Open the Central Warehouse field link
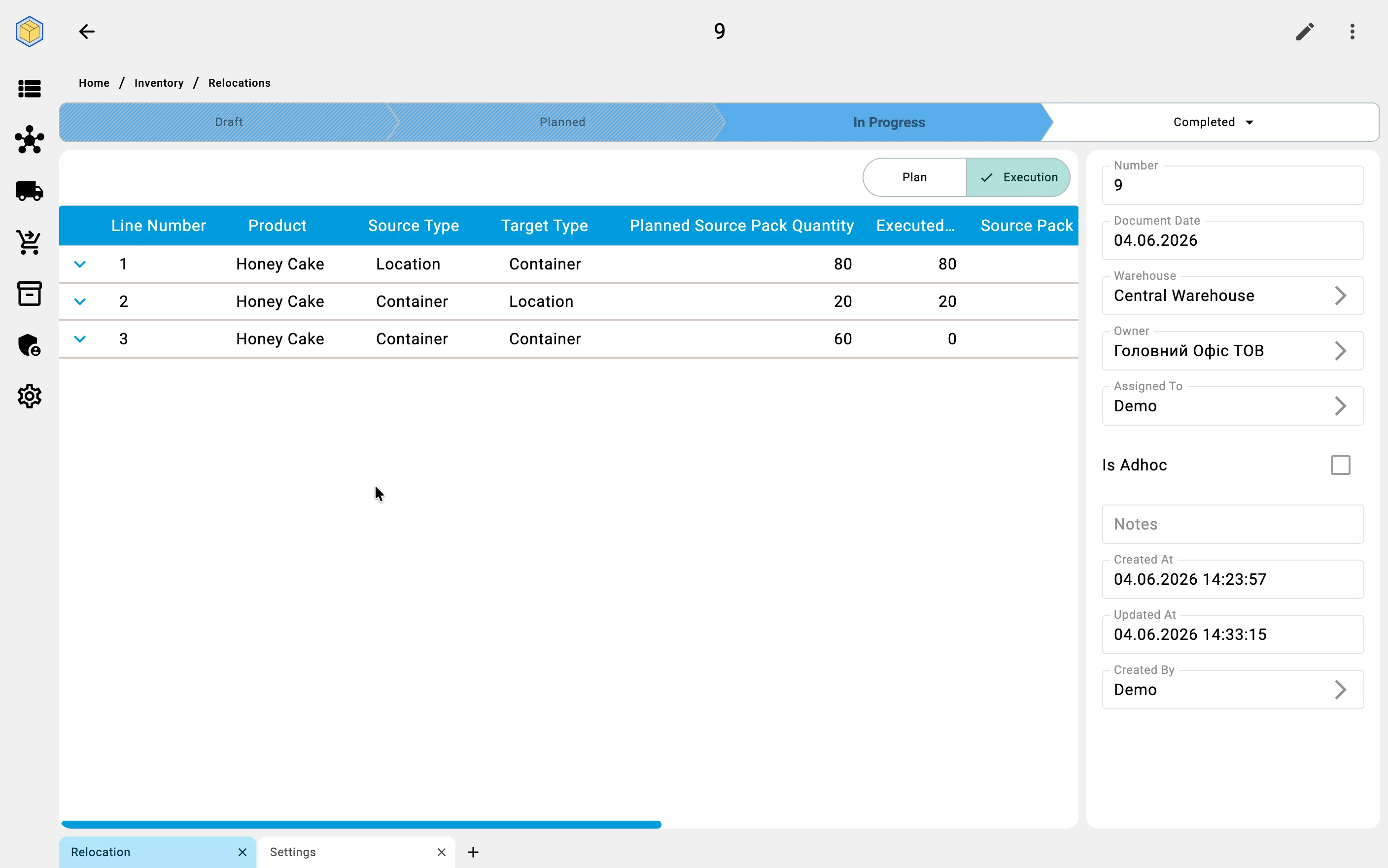The image size is (1388, 868). click(x=1233, y=295)
